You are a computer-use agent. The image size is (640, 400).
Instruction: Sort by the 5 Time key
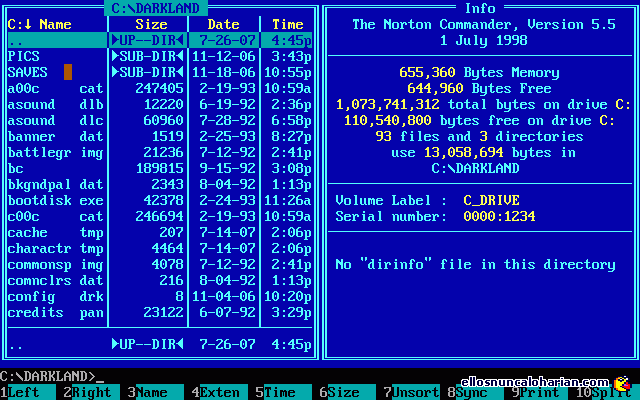pos(279,393)
